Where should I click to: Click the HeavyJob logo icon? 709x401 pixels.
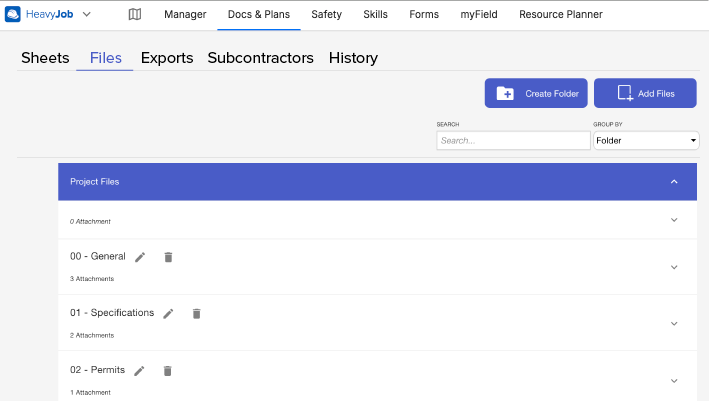point(13,14)
